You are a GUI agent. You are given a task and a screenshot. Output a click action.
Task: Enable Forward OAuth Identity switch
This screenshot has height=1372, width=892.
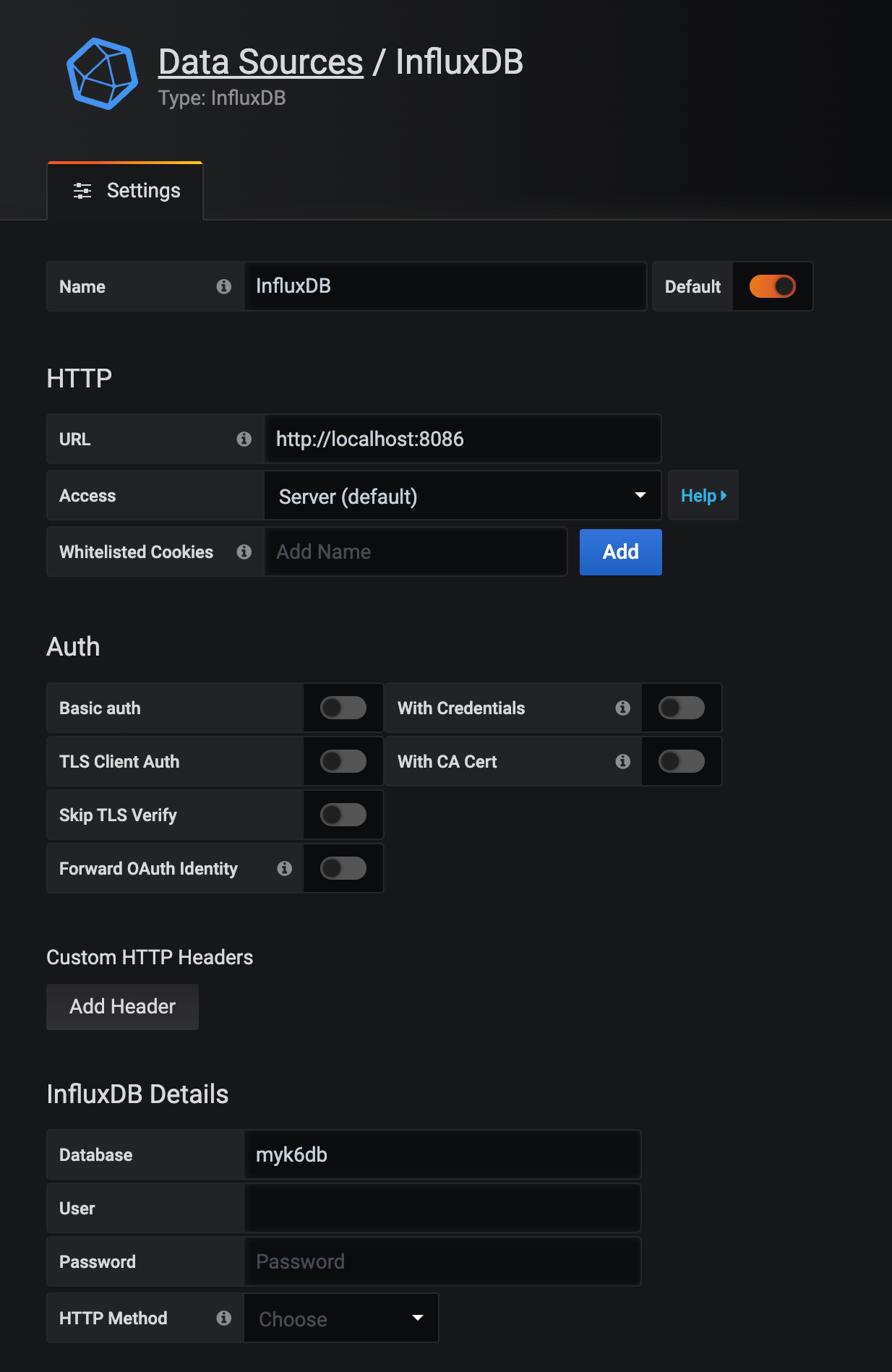click(343, 868)
